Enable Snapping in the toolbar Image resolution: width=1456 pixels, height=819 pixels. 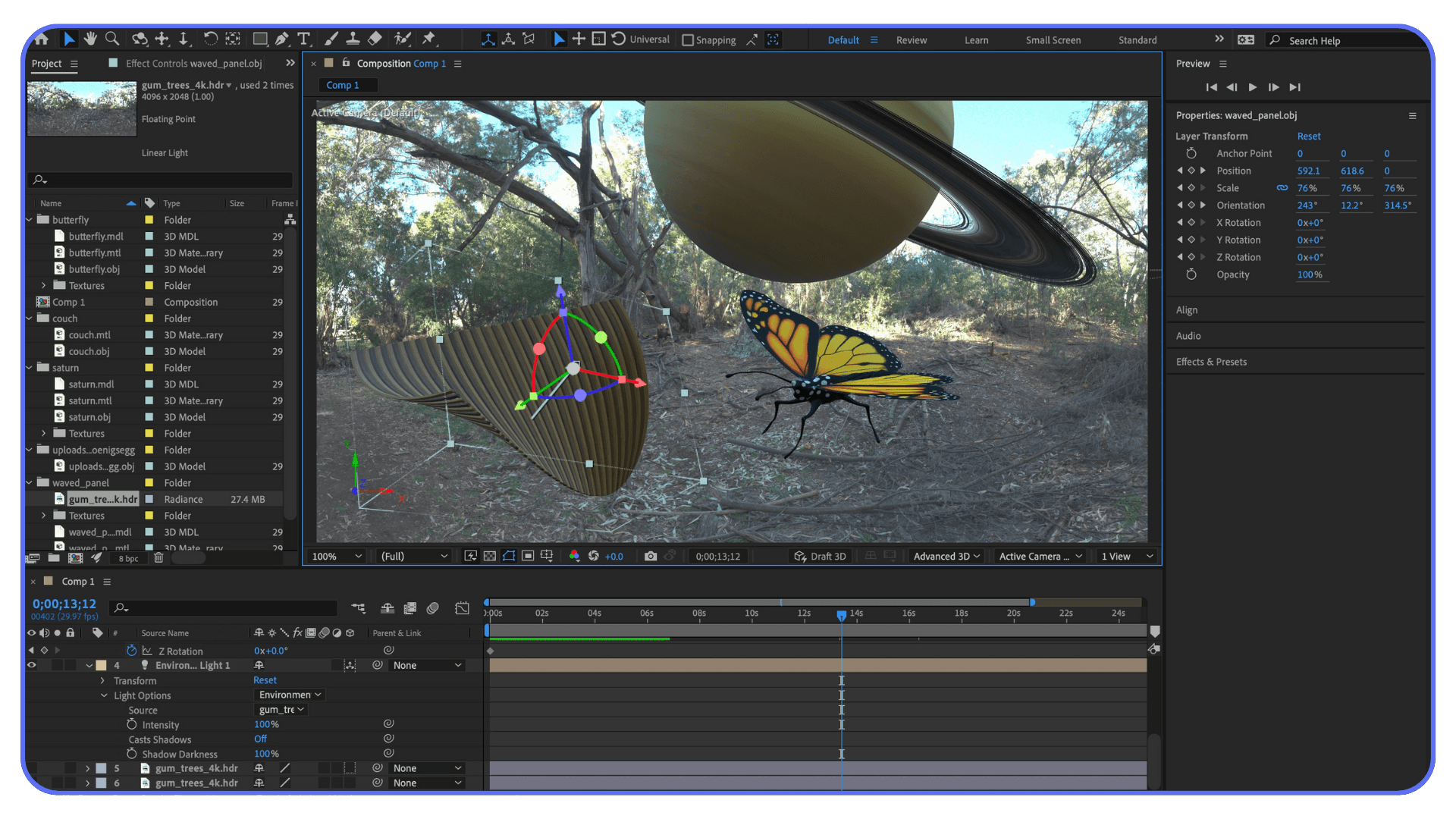(x=689, y=40)
